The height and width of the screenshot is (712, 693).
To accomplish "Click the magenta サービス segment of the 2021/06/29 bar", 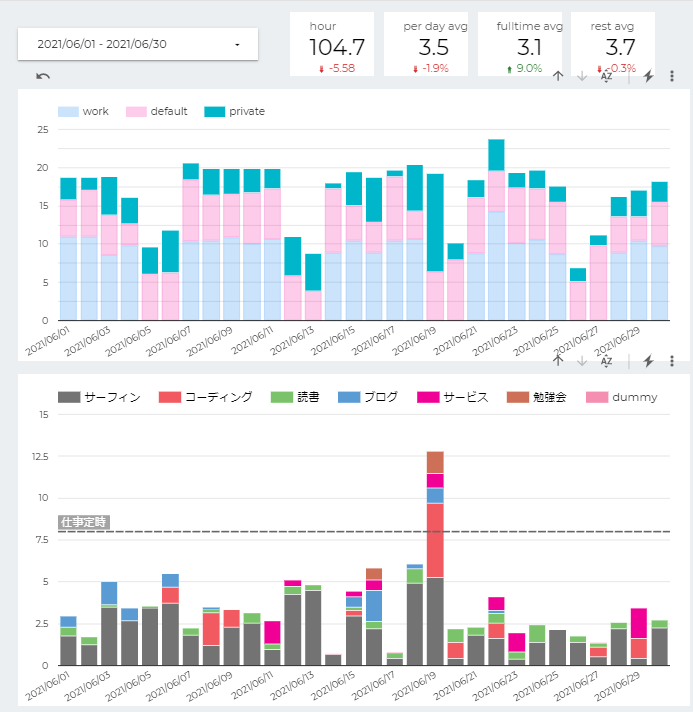I will (x=639, y=623).
